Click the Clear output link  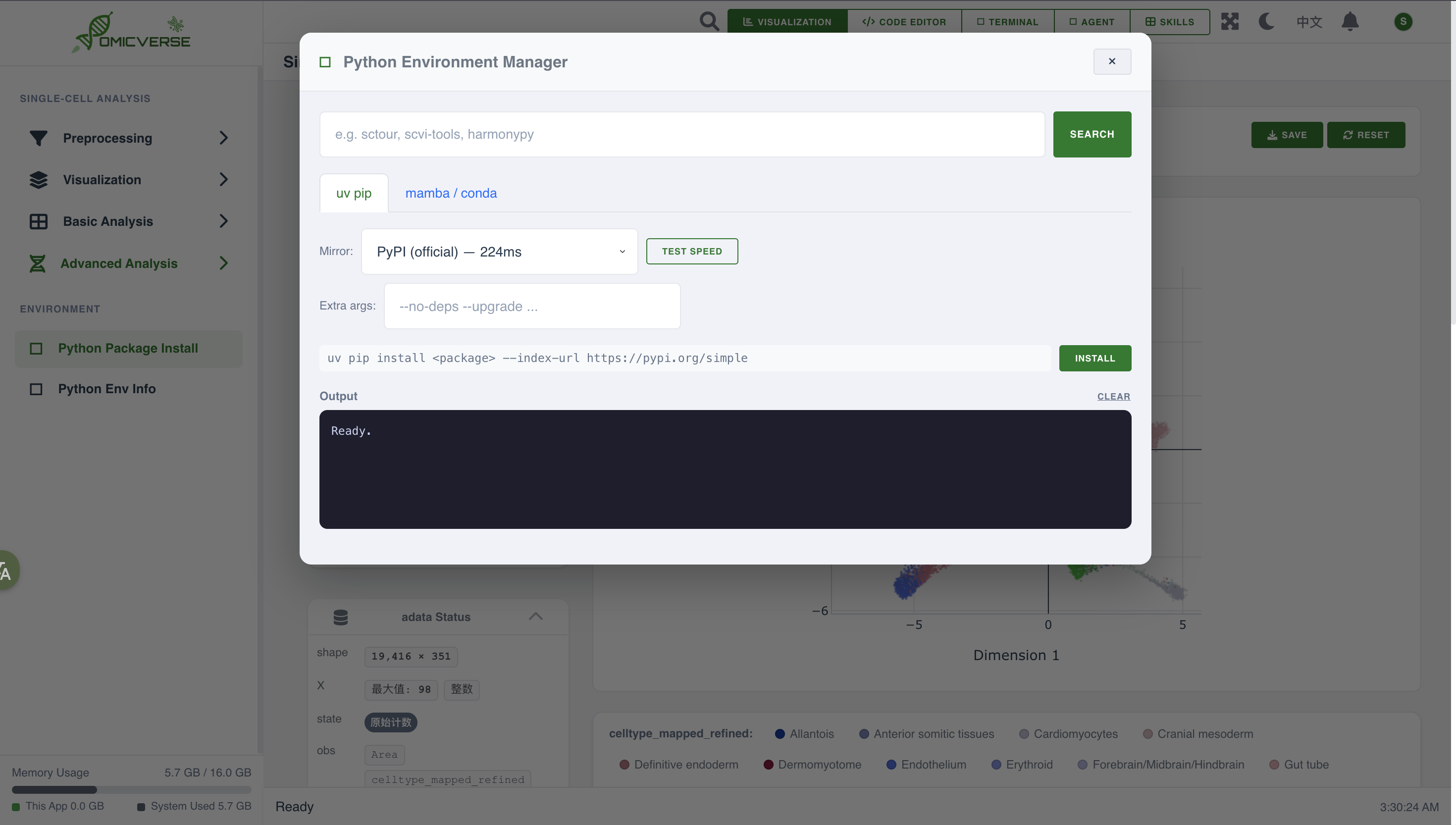pyautogui.click(x=1113, y=397)
